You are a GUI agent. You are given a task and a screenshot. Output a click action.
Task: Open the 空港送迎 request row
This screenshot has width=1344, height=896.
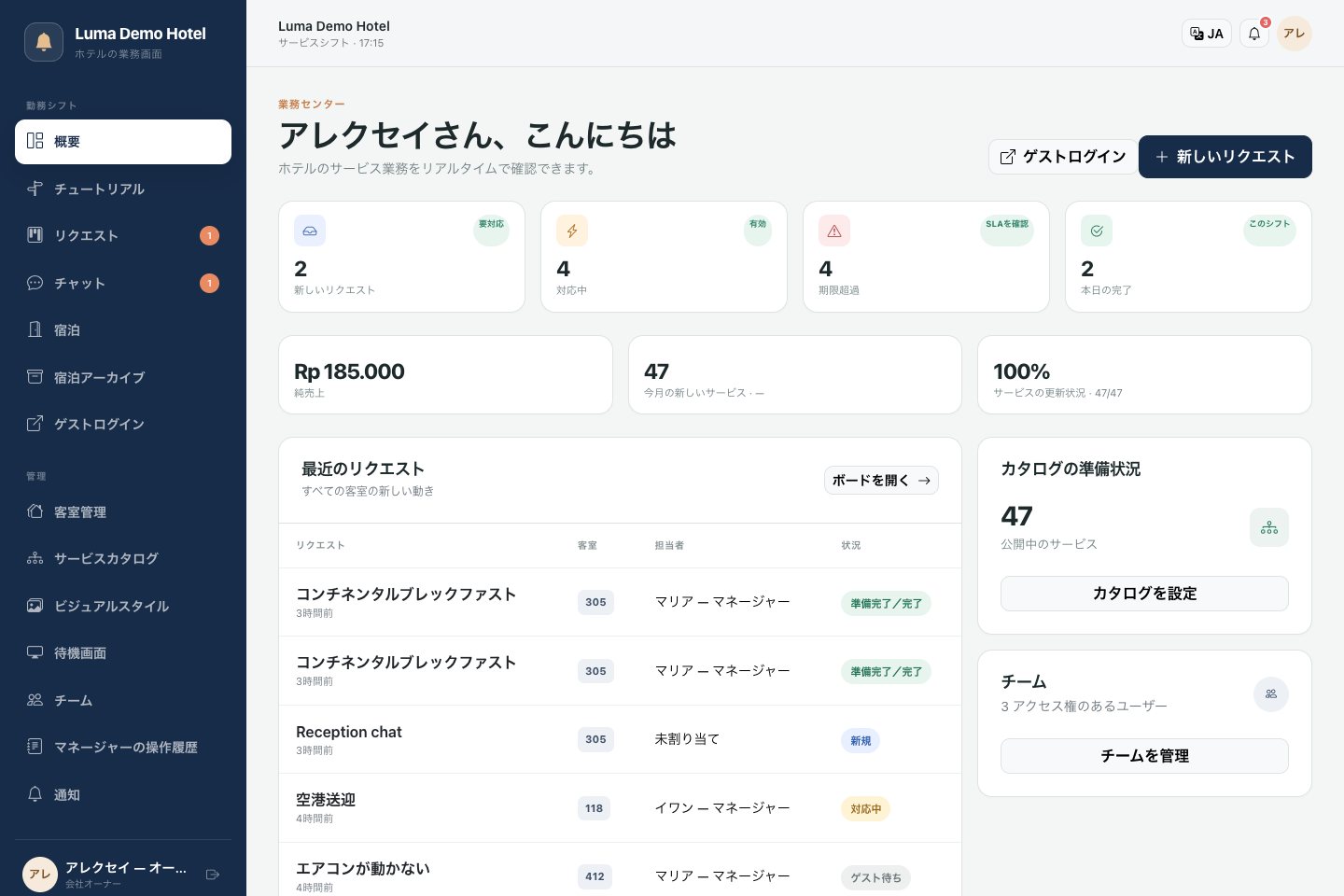620,808
